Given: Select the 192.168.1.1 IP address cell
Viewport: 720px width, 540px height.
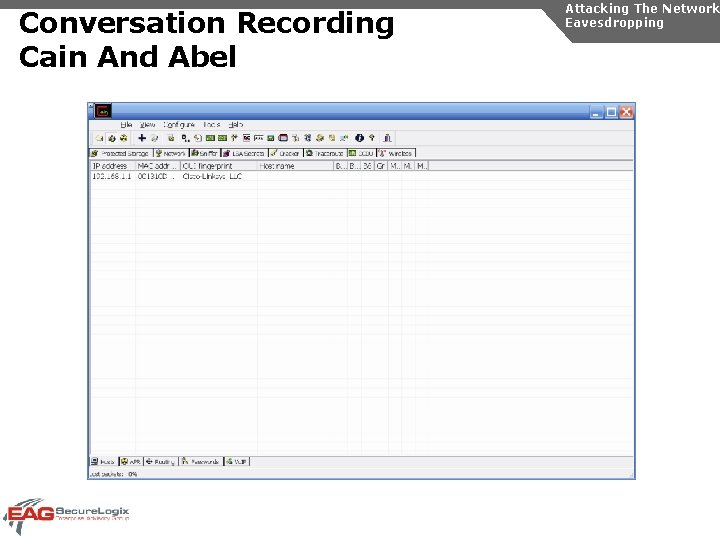Looking at the screenshot, I should (112, 176).
